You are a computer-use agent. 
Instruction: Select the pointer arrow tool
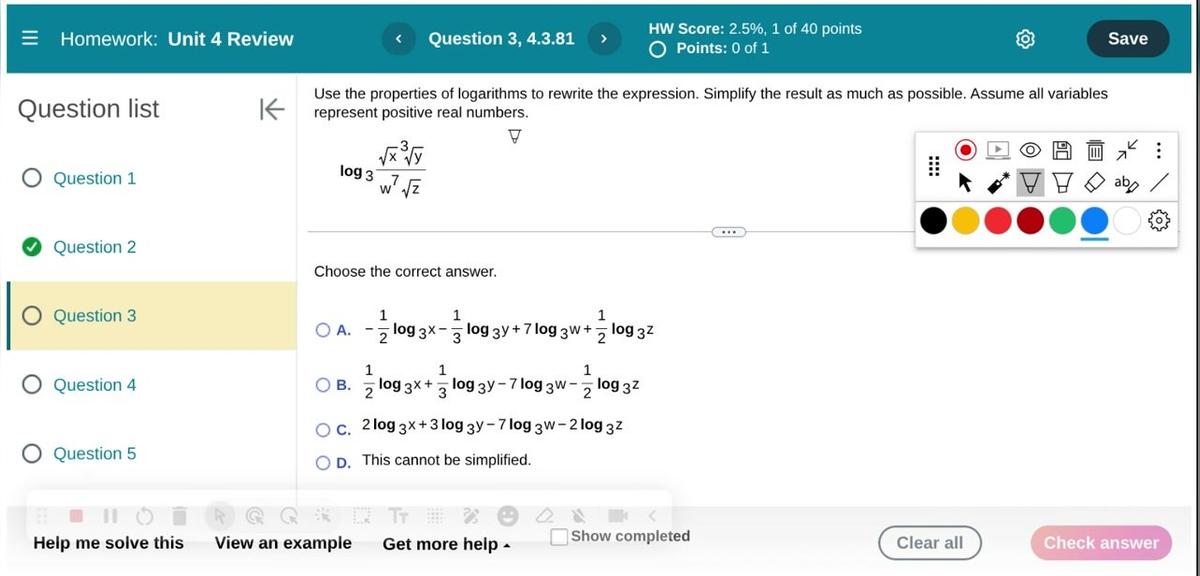coord(965,182)
